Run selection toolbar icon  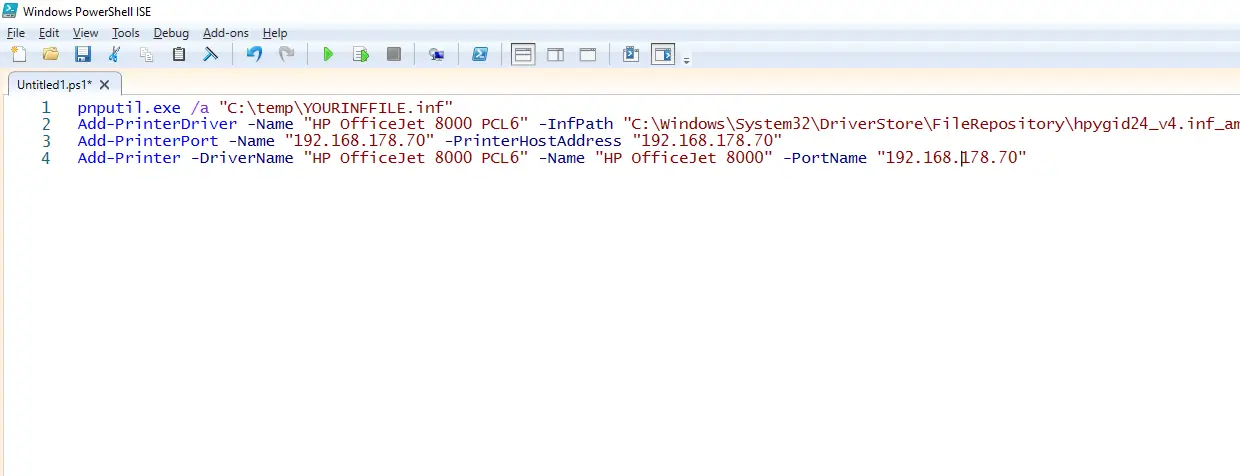(361, 55)
